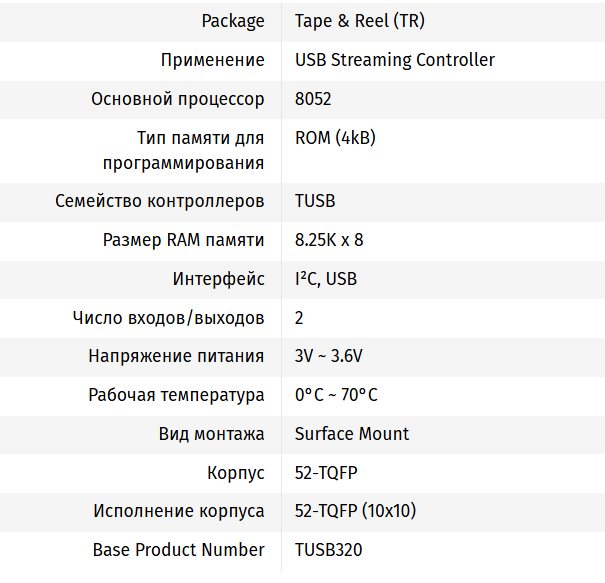Click the 'Число входов/выходов' label
Screen dimensions: 605x583
coord(169,318)
